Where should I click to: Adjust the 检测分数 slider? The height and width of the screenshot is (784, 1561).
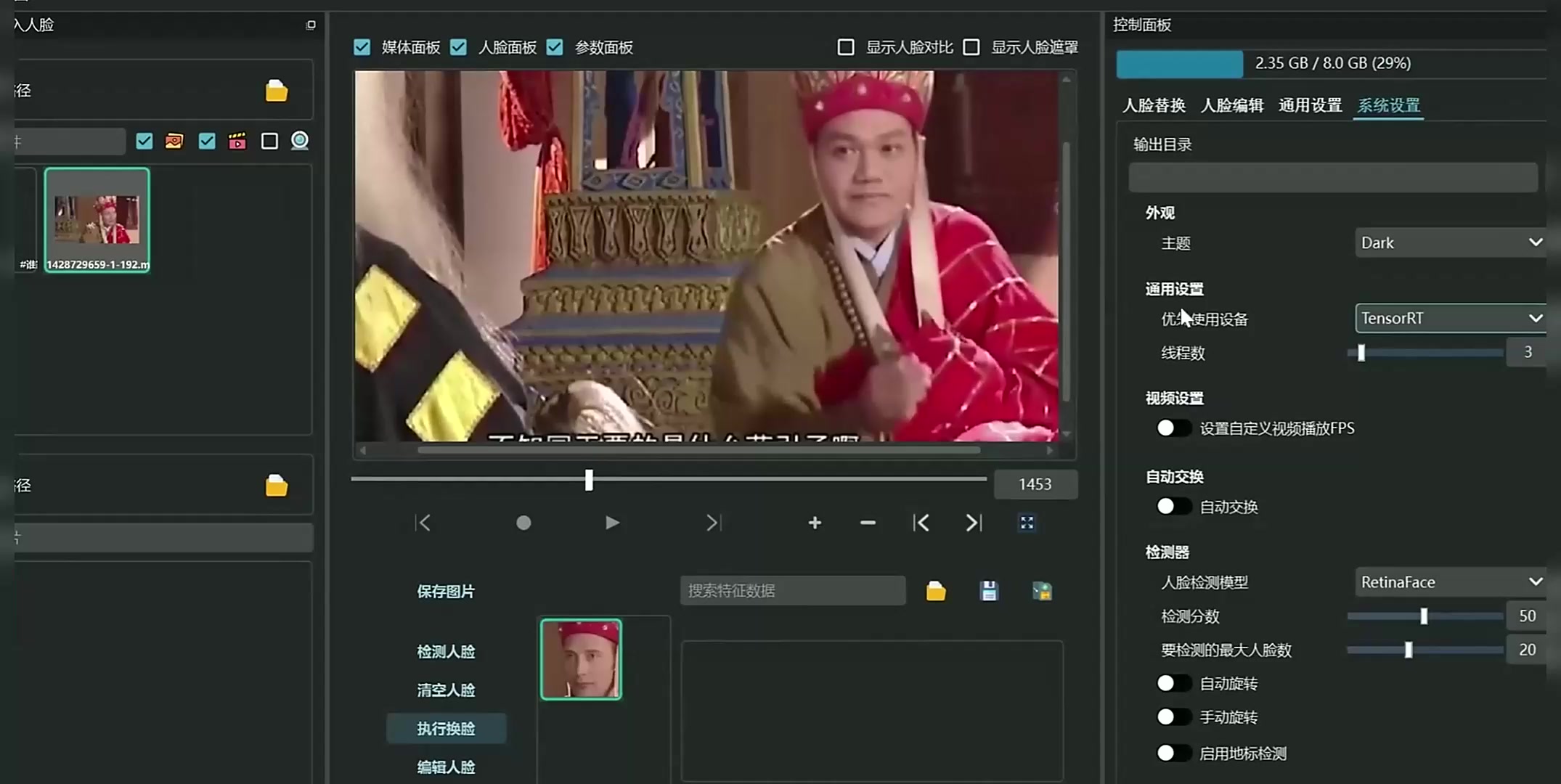pyautogui.click(x=1425, y=616)
